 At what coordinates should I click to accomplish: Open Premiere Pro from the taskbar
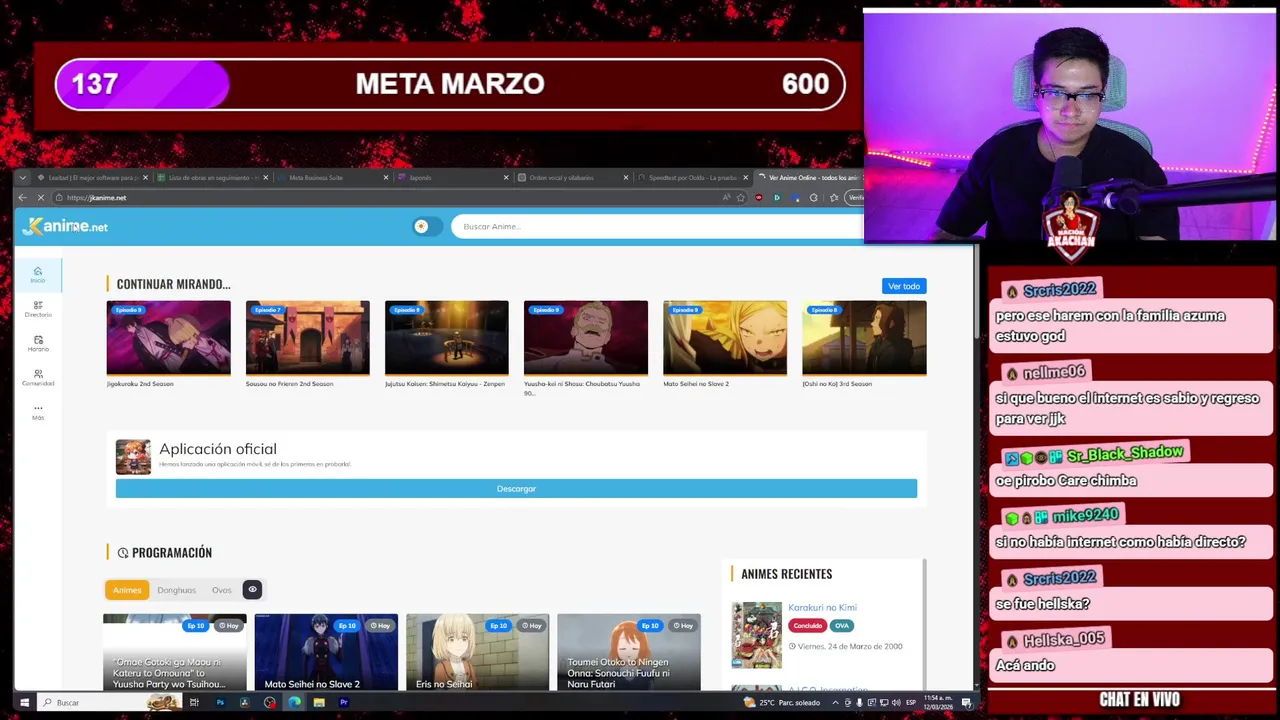click(x=344, y=703)
